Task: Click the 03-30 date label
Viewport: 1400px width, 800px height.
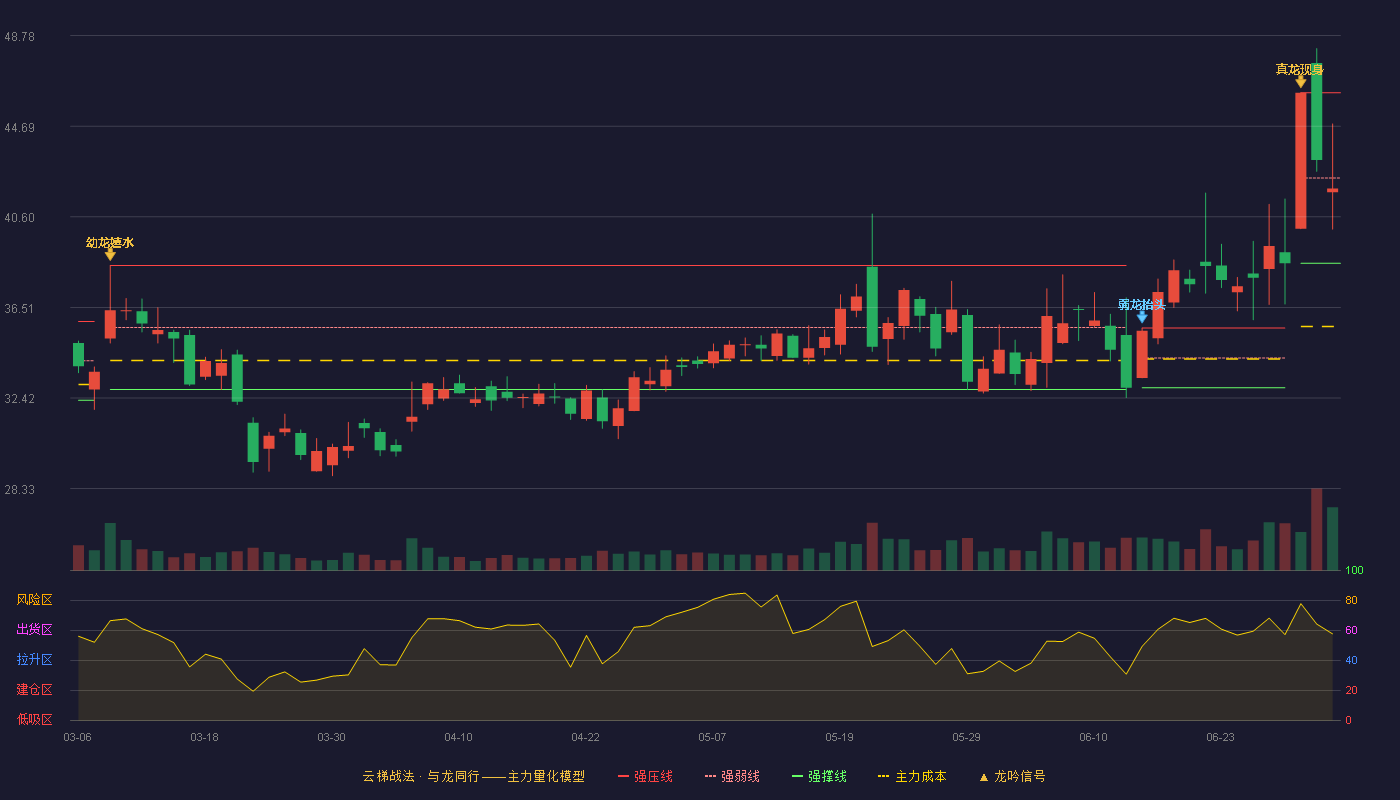Action: click(331, 737)
